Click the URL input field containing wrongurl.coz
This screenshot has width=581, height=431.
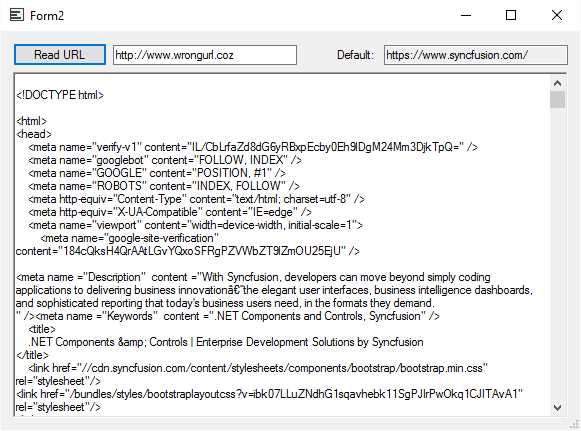205,55
